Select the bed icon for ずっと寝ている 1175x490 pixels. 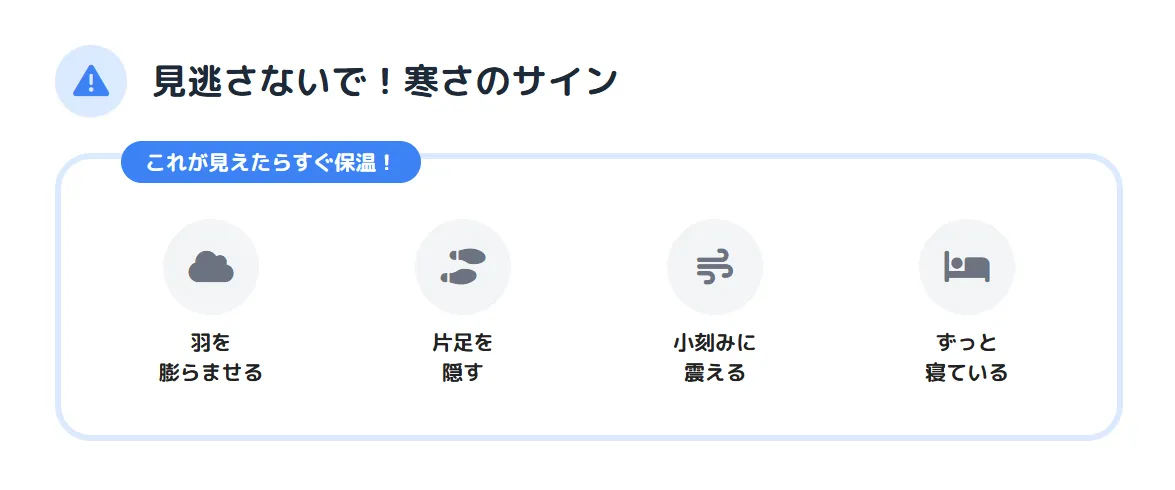(967, 267)
